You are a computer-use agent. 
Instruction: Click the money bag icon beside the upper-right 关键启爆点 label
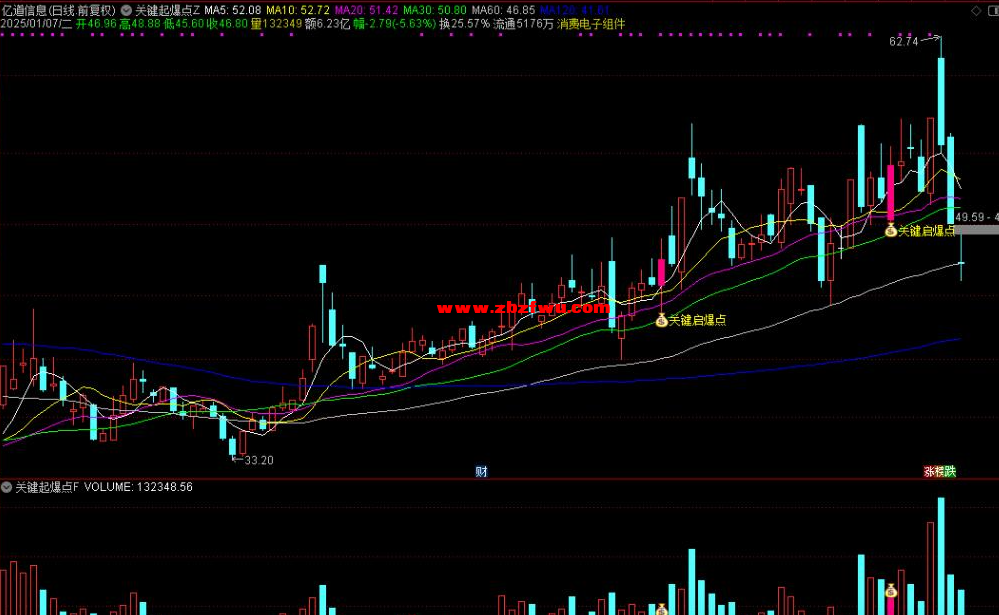891,230
